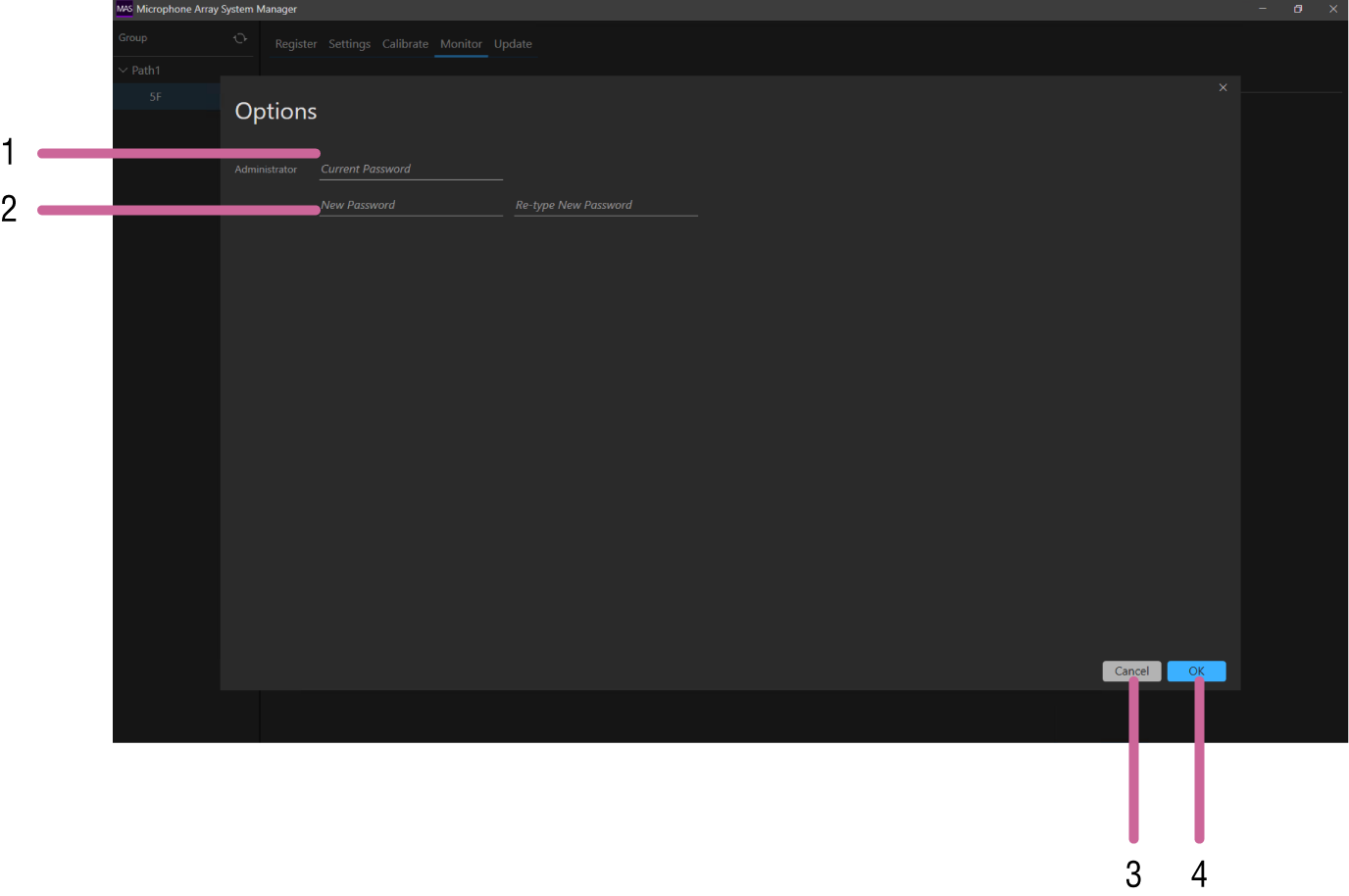Click into the New Password field
1349x896 pixels.
click(412, 206)
